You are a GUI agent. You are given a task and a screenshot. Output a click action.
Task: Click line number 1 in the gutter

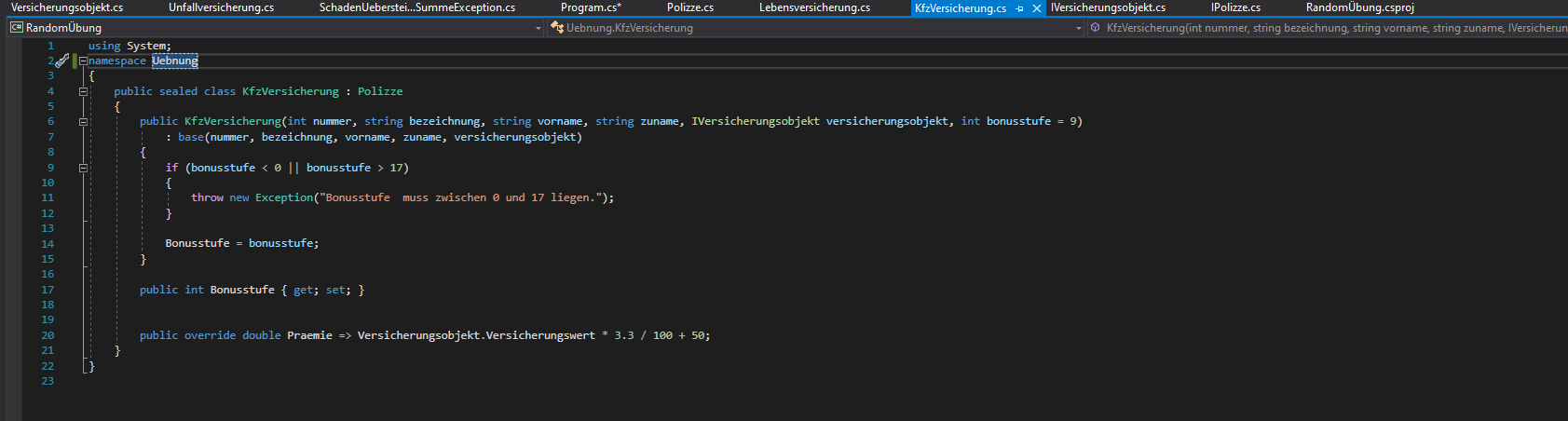point(51,46)
